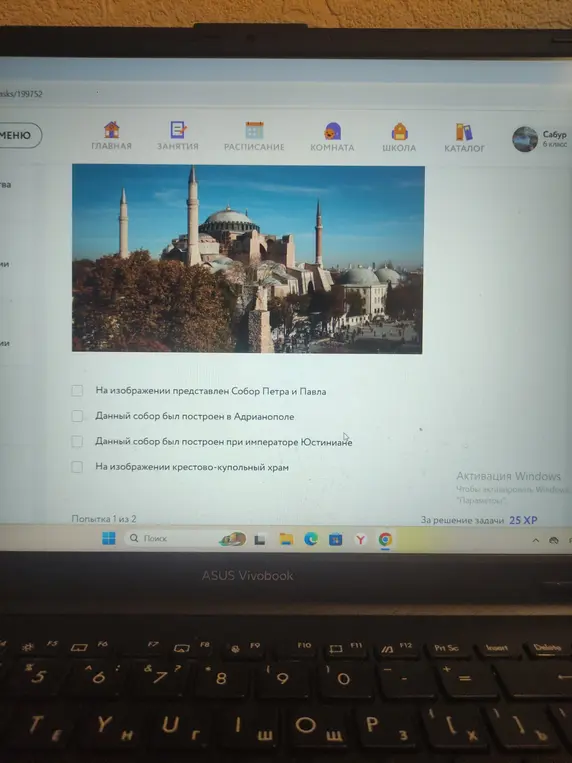Check 'при императоре Юстиниане' option
The image size is (572, 763).
coord(77,441)
